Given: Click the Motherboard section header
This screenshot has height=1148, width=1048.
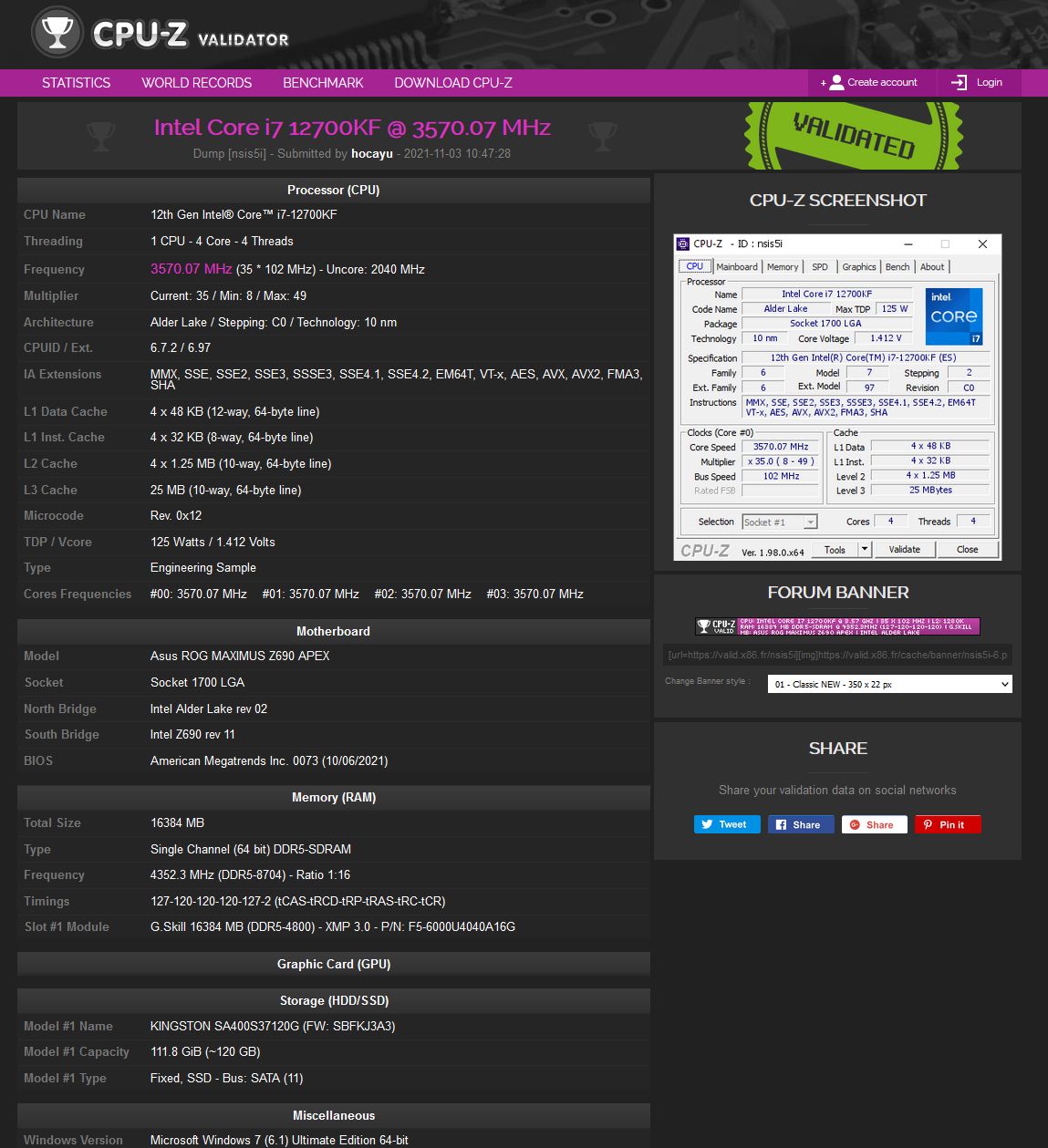Looking at the screenshot, I should coord(334,631).
